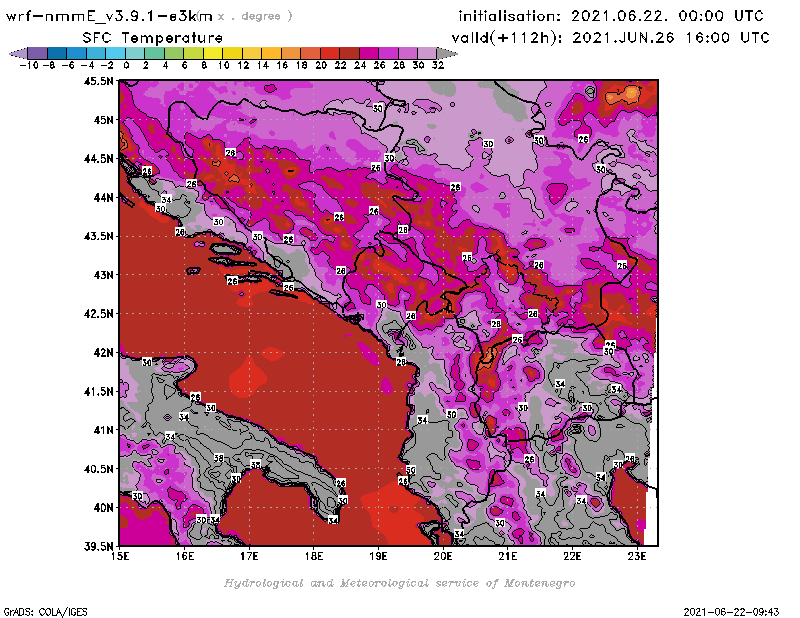Click the '45N' latitude label
The height and width of the screenshot is (618, 800).
click(x=103, y=120)
